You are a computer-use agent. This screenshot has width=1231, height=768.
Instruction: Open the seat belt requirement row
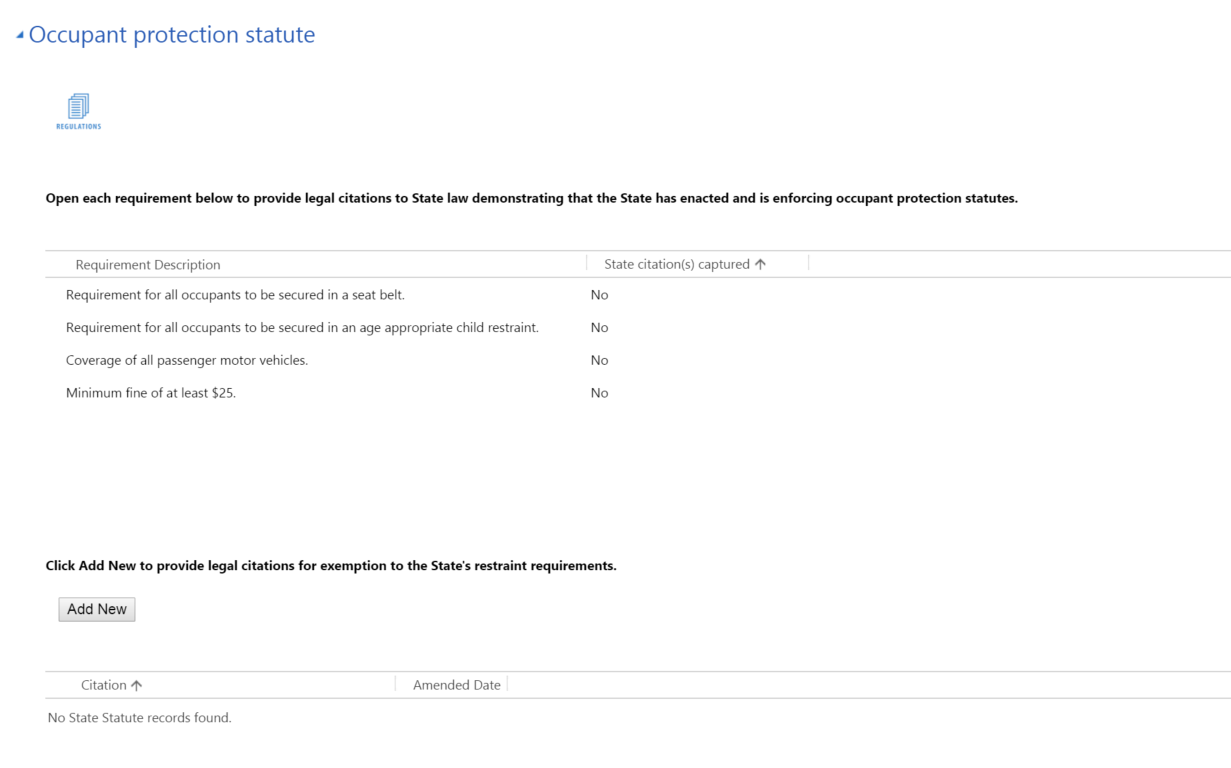[235, 295]
